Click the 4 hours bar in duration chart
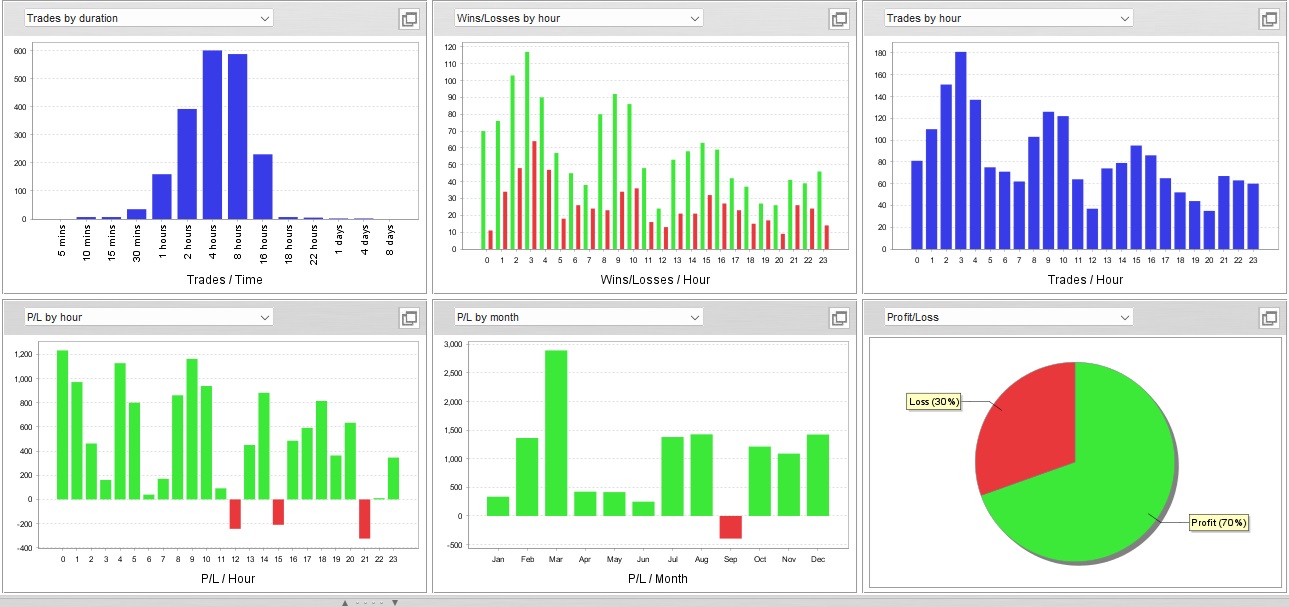This screenshot has height=607, width=1289. tap(212, 134)
